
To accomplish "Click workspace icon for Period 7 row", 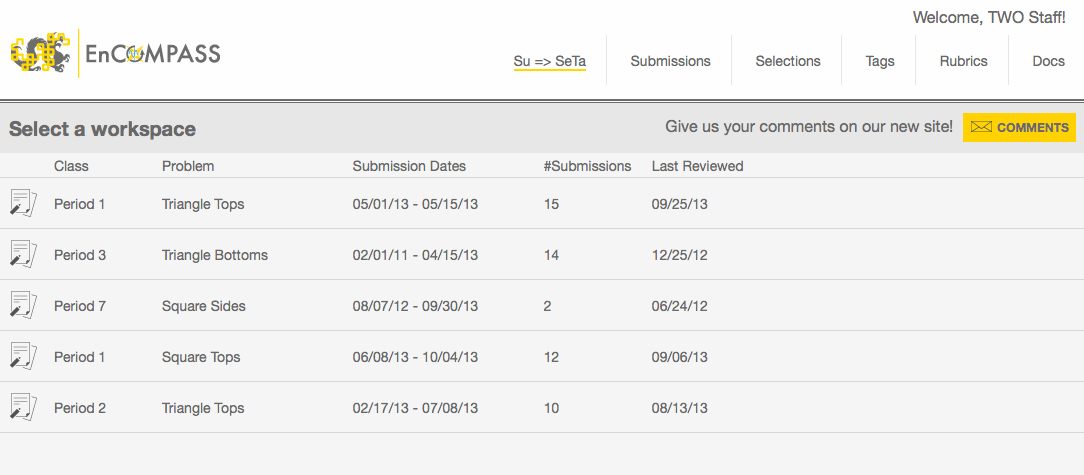I will click(23, 304).
